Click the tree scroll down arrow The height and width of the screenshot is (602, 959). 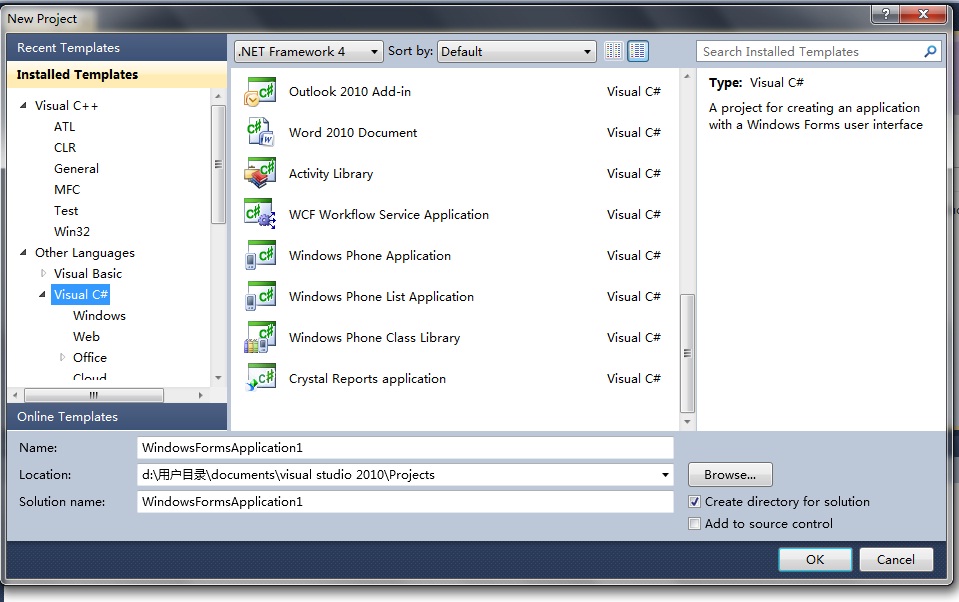click(218, 378)
